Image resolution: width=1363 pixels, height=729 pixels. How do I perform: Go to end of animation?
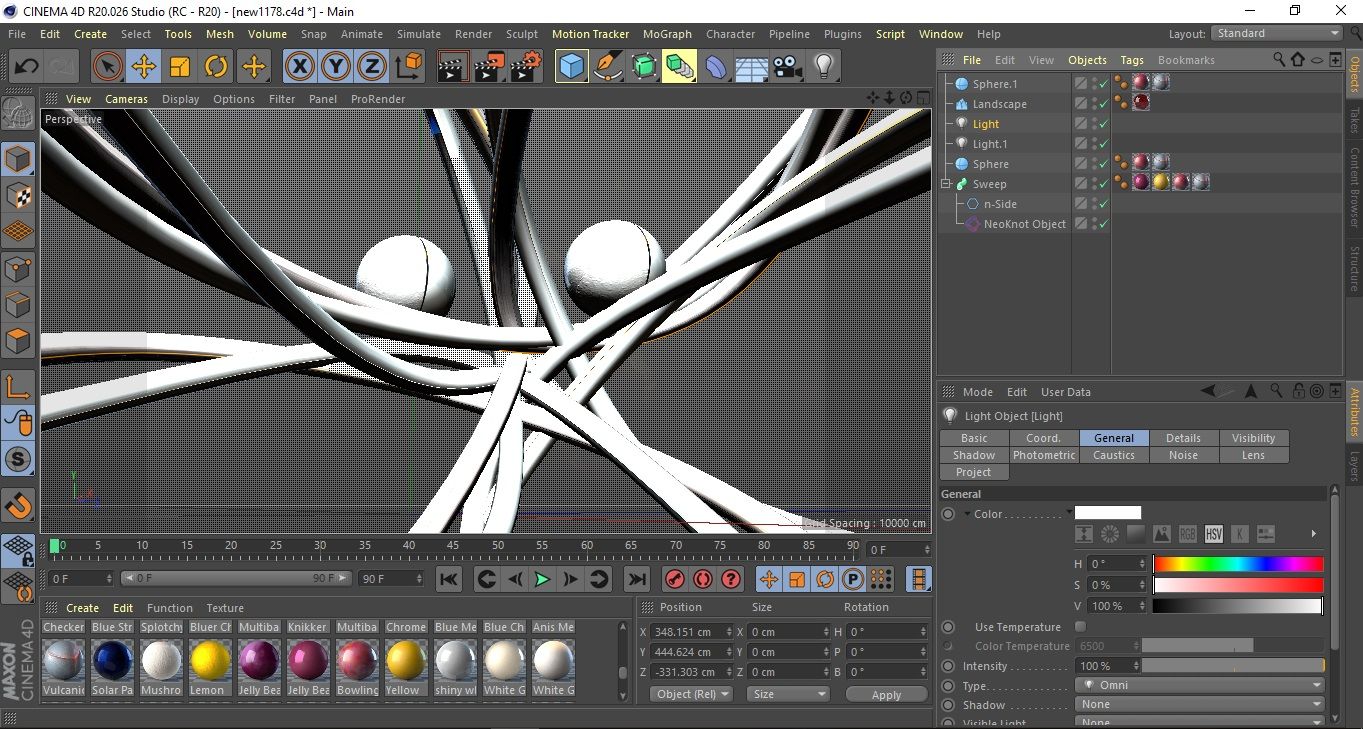click(636, 579)
